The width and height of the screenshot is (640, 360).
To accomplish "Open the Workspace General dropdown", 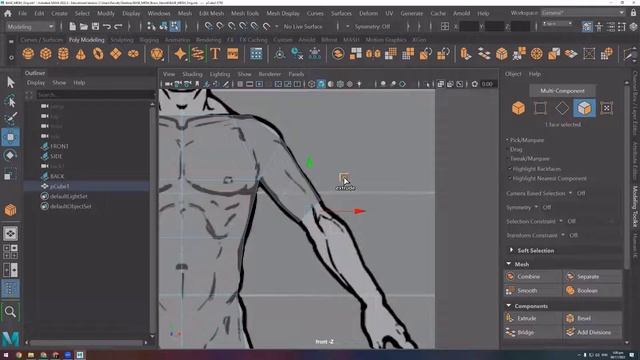I will 582,13.
